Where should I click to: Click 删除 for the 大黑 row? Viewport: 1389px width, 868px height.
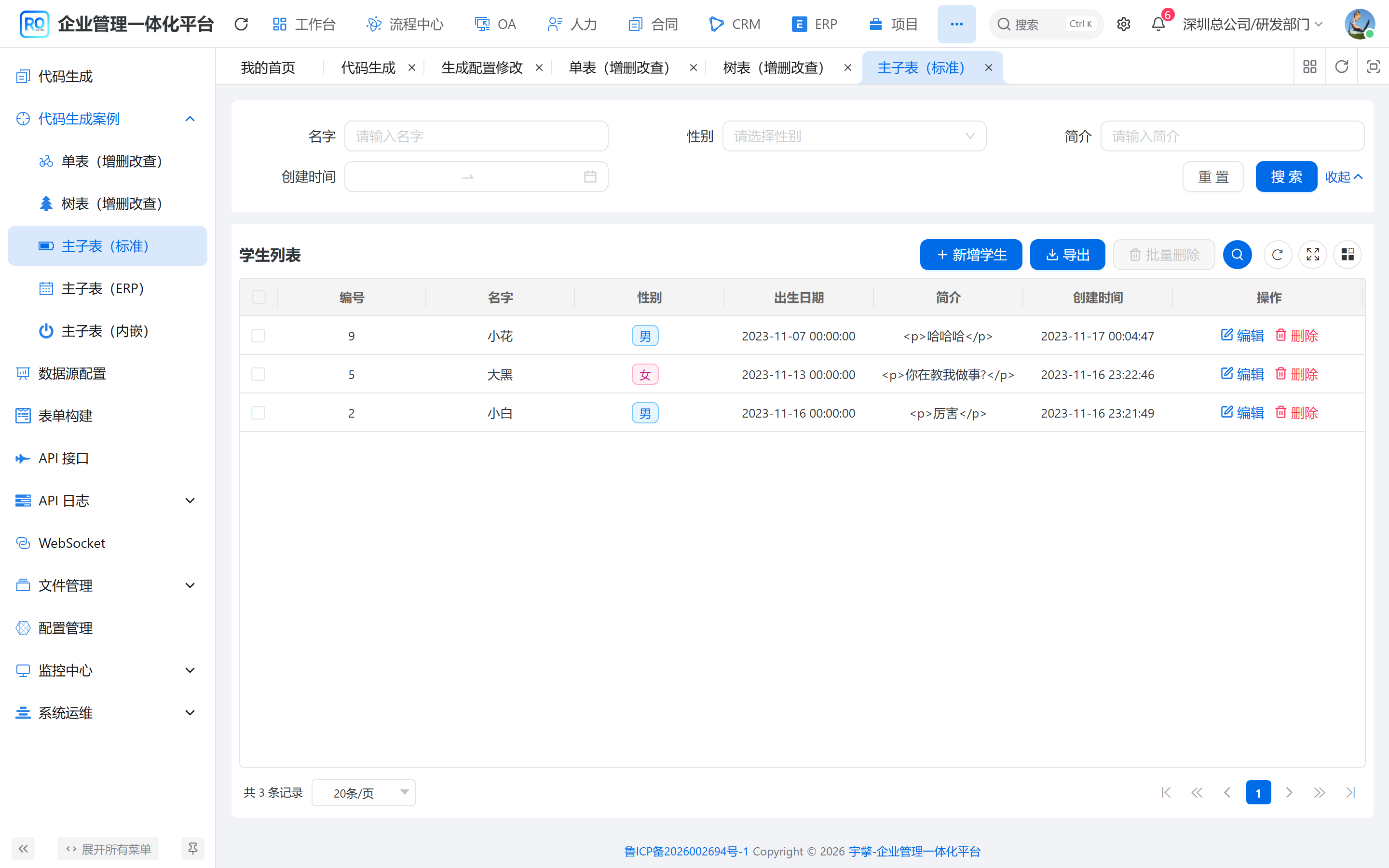click(x=1296, y=374)
